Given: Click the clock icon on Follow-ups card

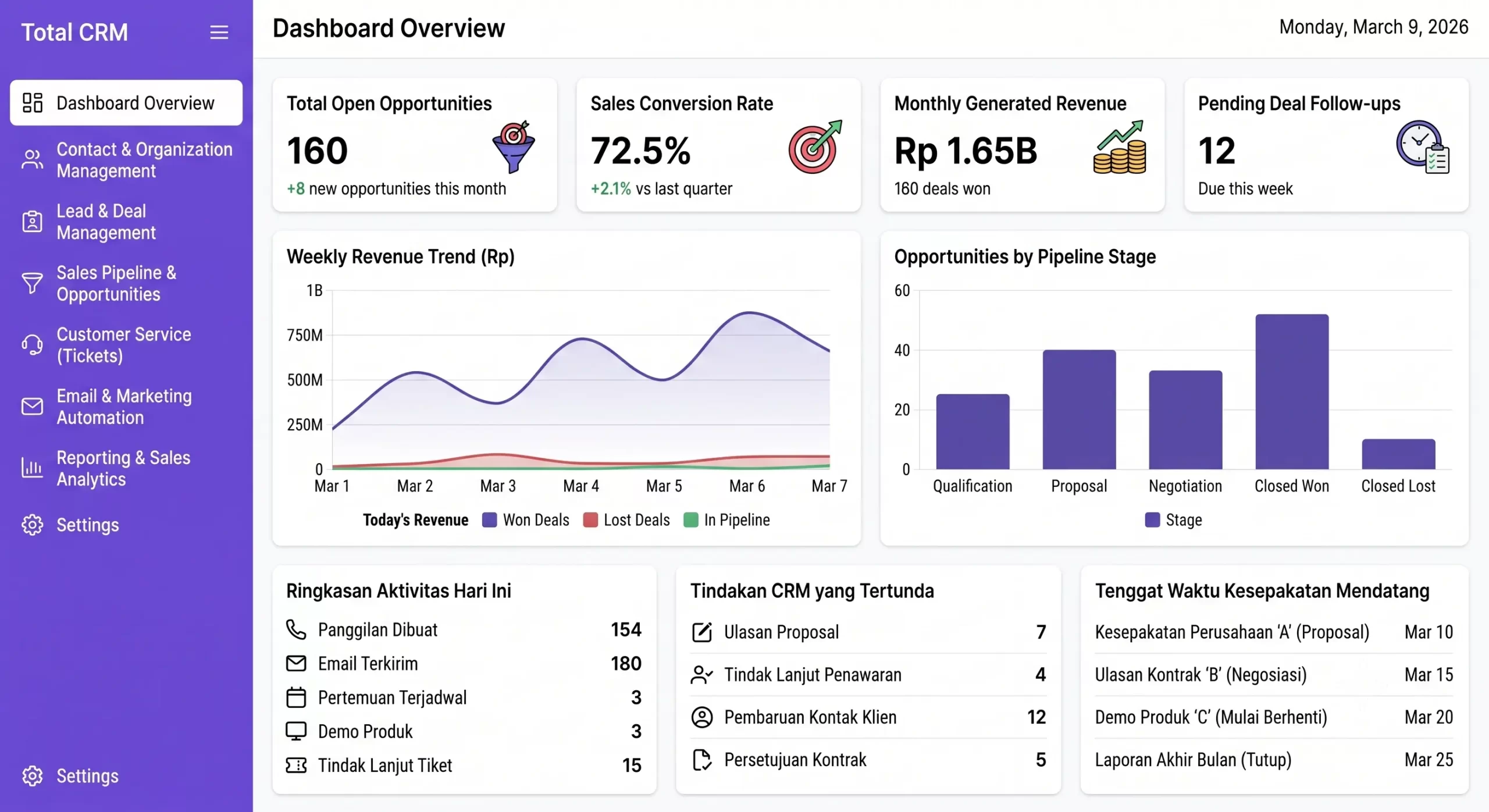Looking at the screenshot, I should (1423, 147).
